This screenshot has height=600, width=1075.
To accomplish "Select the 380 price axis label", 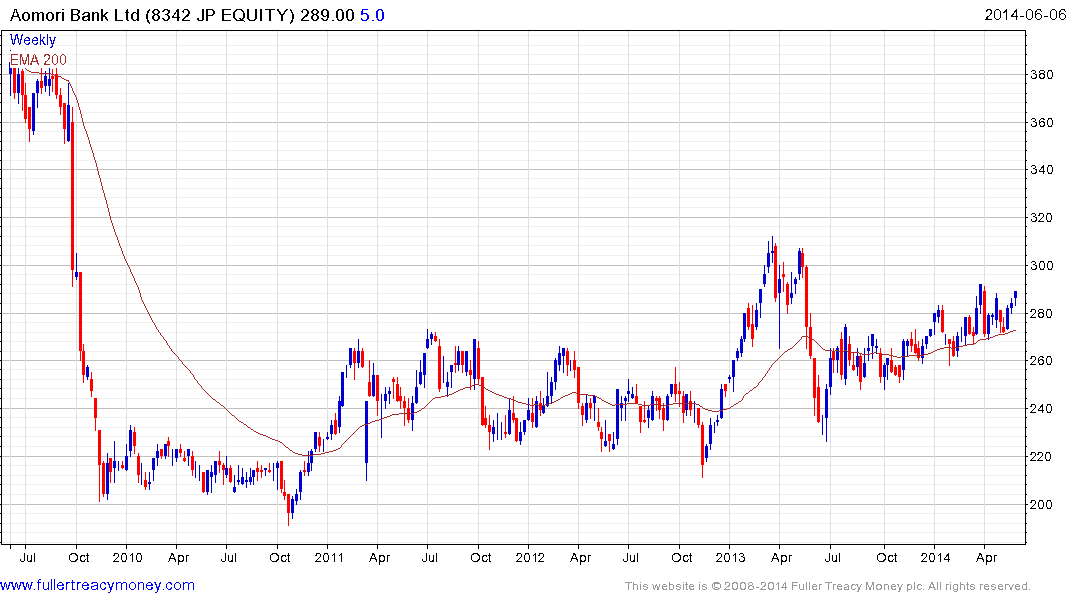I will click(1042, 75).
